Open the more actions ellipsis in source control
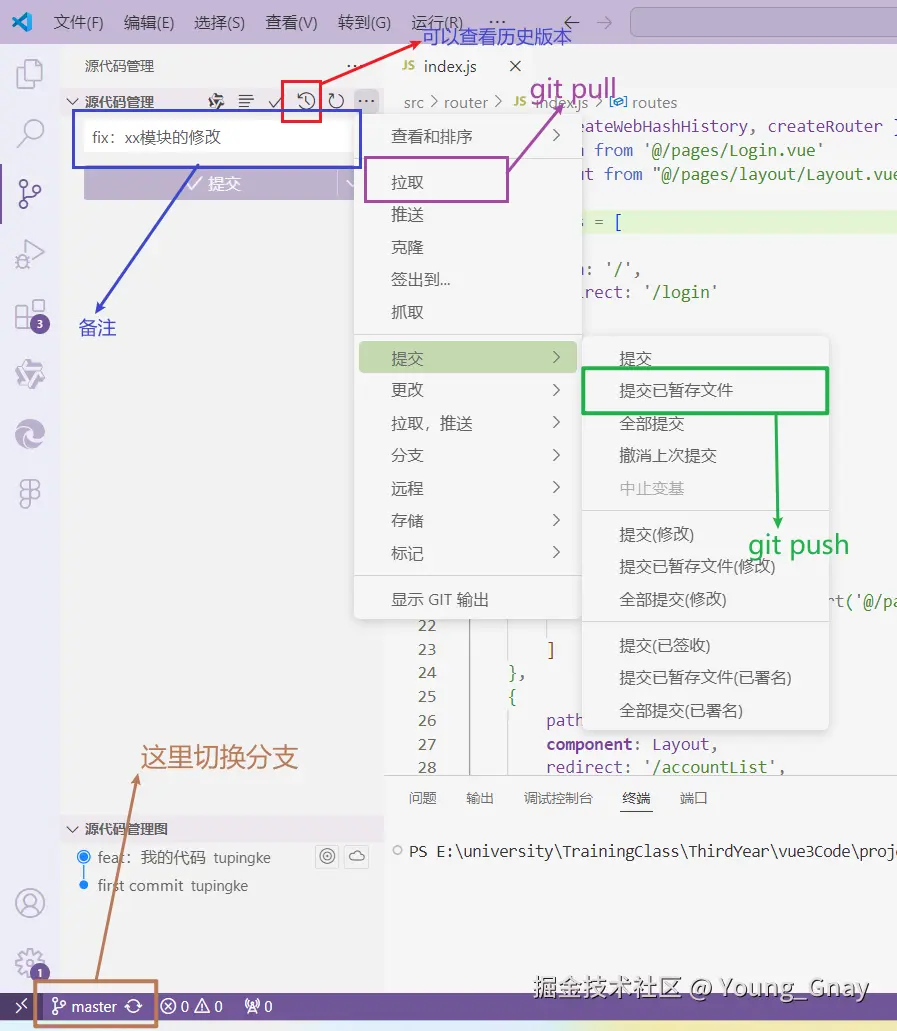The width and height of the screenshot is (897, 1031). click(x=366, y=101)
